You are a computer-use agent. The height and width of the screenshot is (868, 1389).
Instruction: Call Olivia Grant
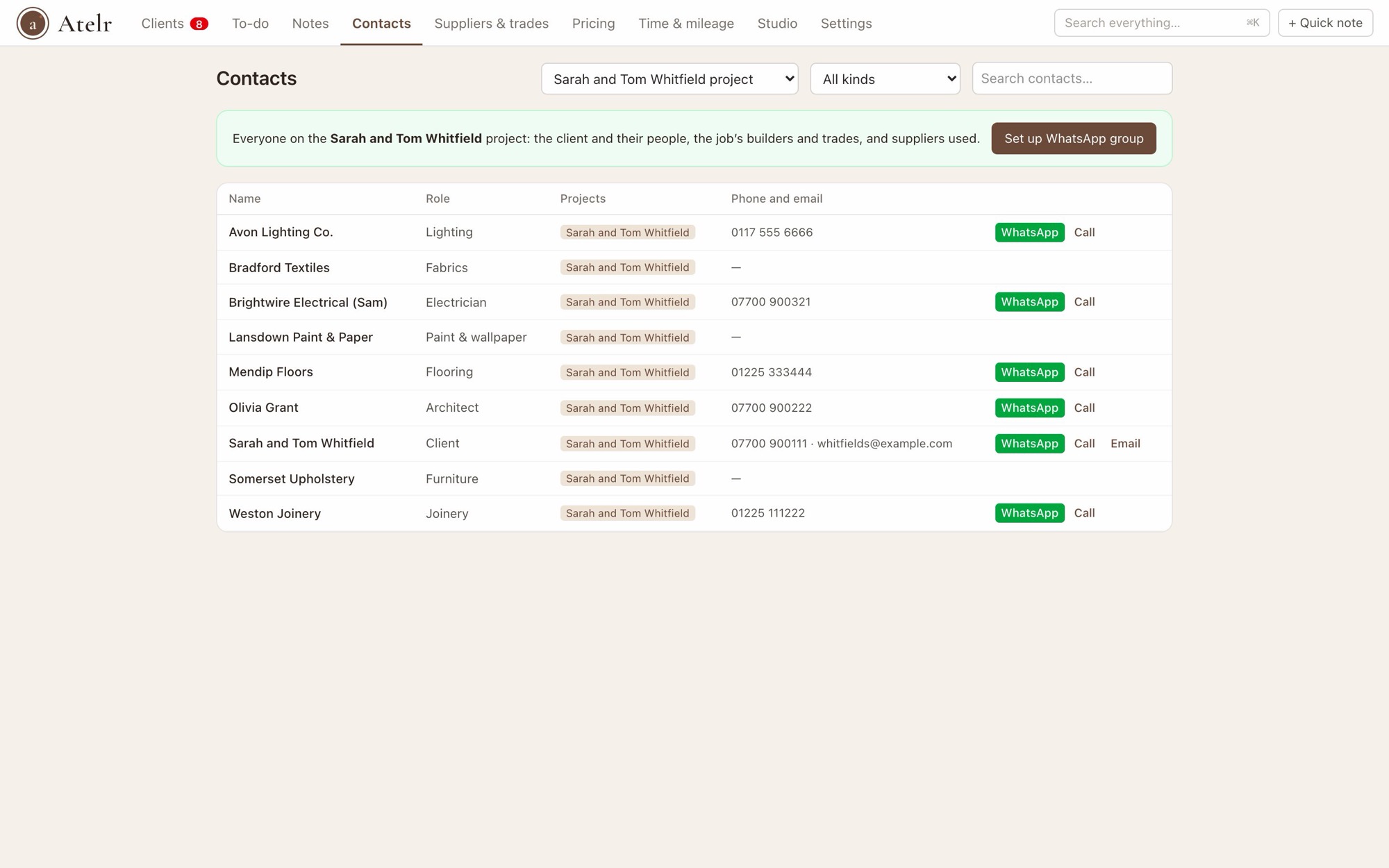pos(1084,408)
